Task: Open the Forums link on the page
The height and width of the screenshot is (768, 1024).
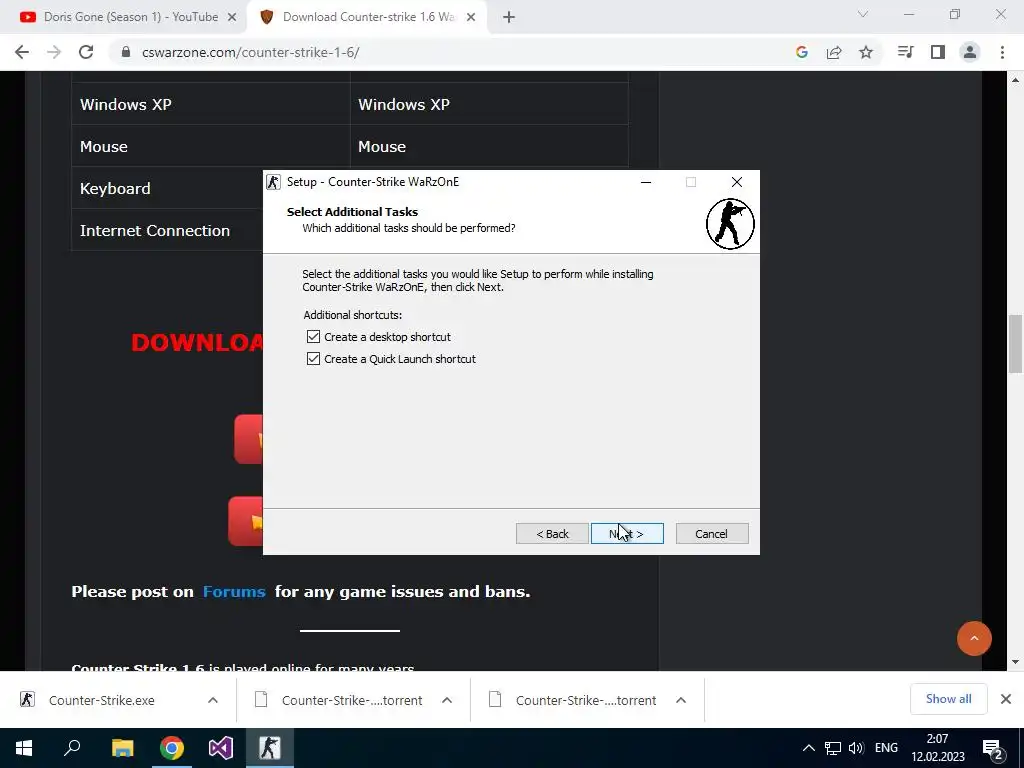Action: click(234, 592)
